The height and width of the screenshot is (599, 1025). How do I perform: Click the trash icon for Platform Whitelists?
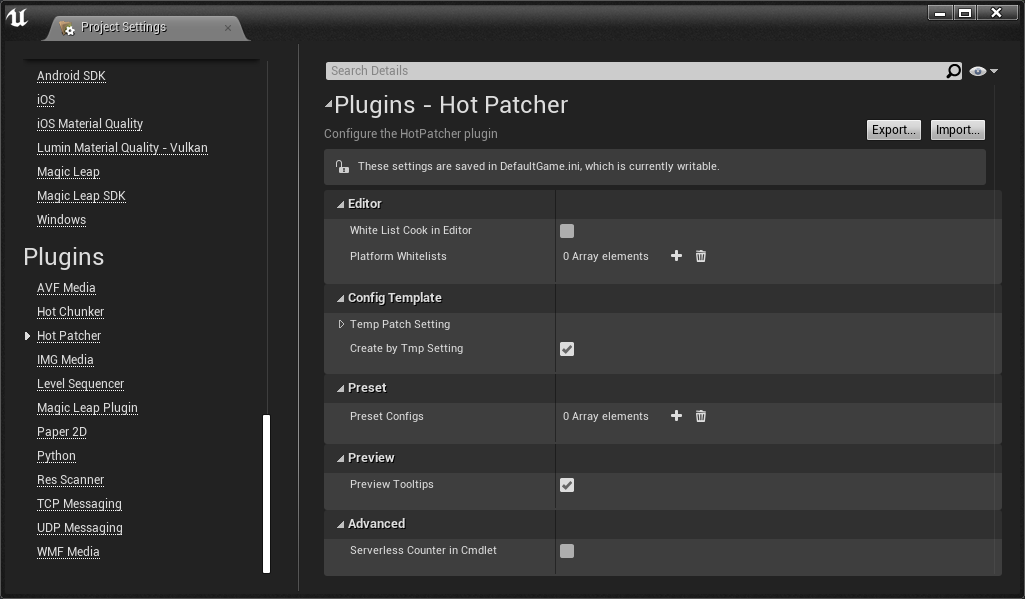tap(701, 256)
